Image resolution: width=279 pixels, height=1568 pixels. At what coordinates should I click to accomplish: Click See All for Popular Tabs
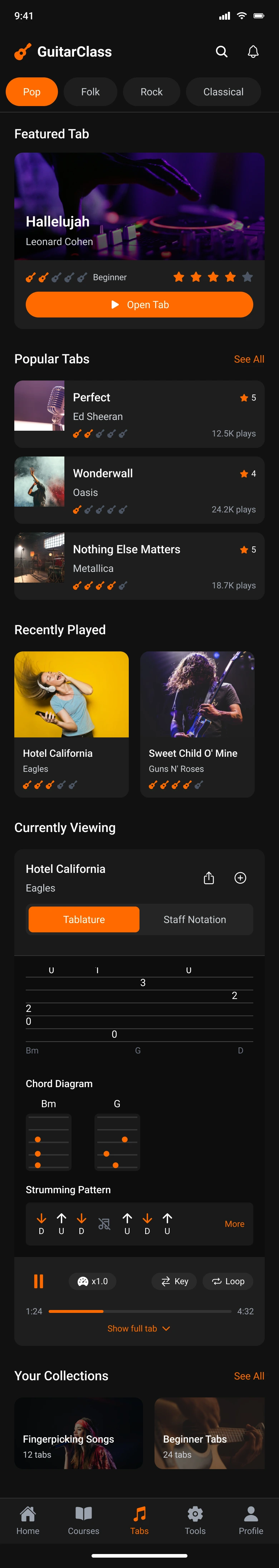pos(249,359)
